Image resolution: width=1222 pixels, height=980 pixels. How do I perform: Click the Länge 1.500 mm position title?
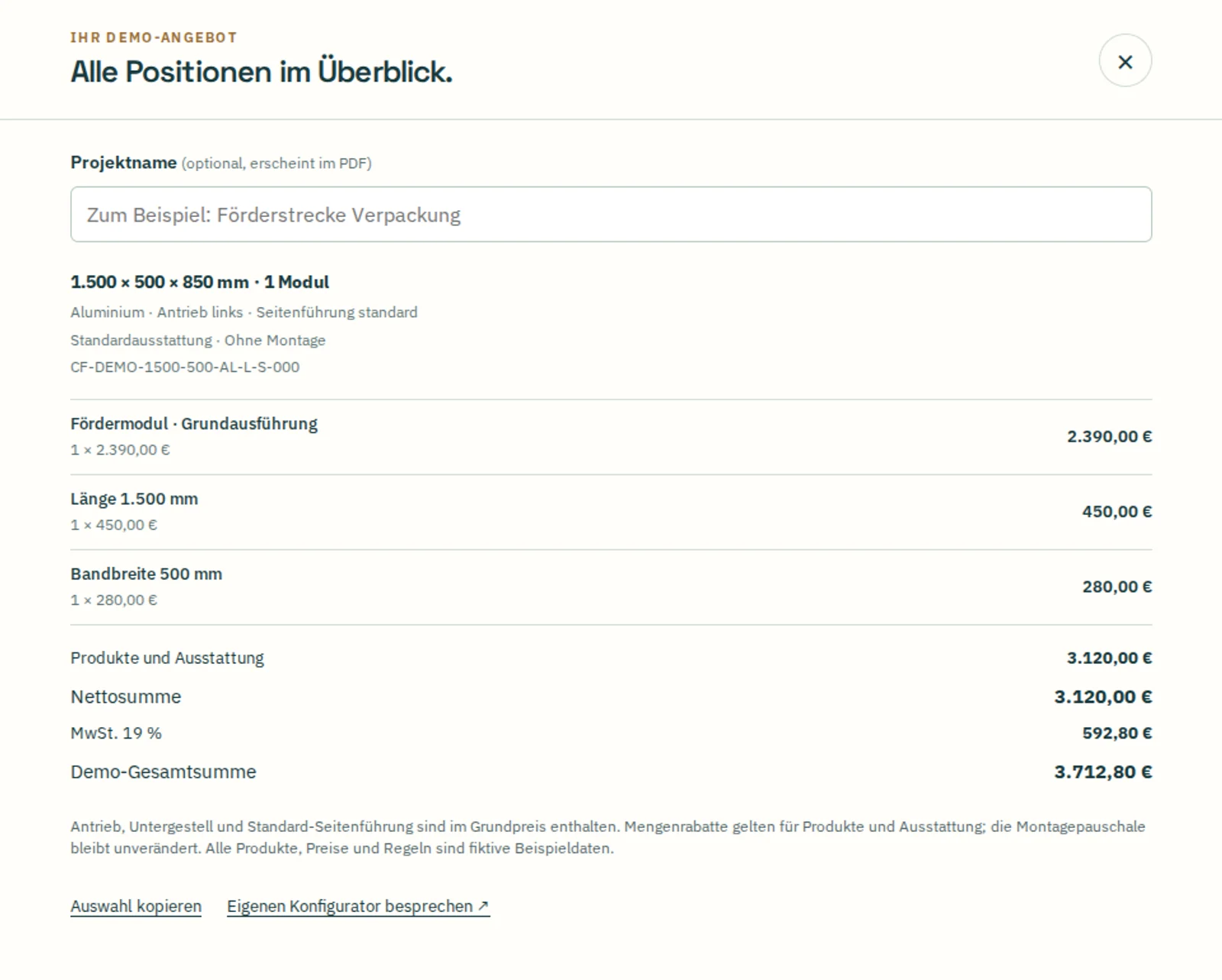tap(134, 499)
